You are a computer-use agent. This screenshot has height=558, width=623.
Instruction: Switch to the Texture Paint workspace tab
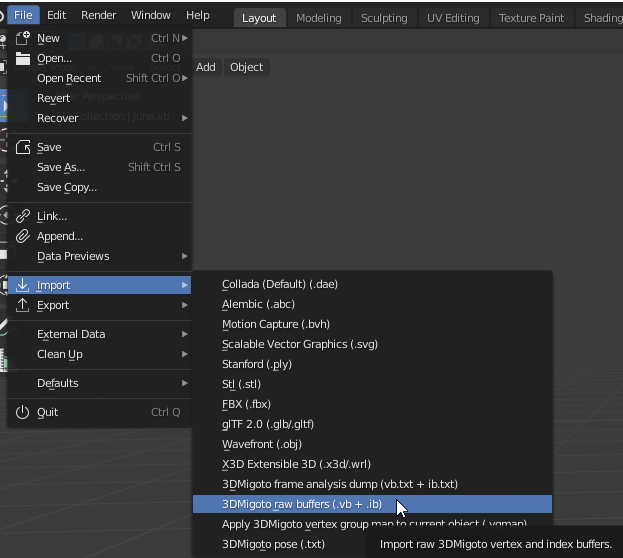531,18
